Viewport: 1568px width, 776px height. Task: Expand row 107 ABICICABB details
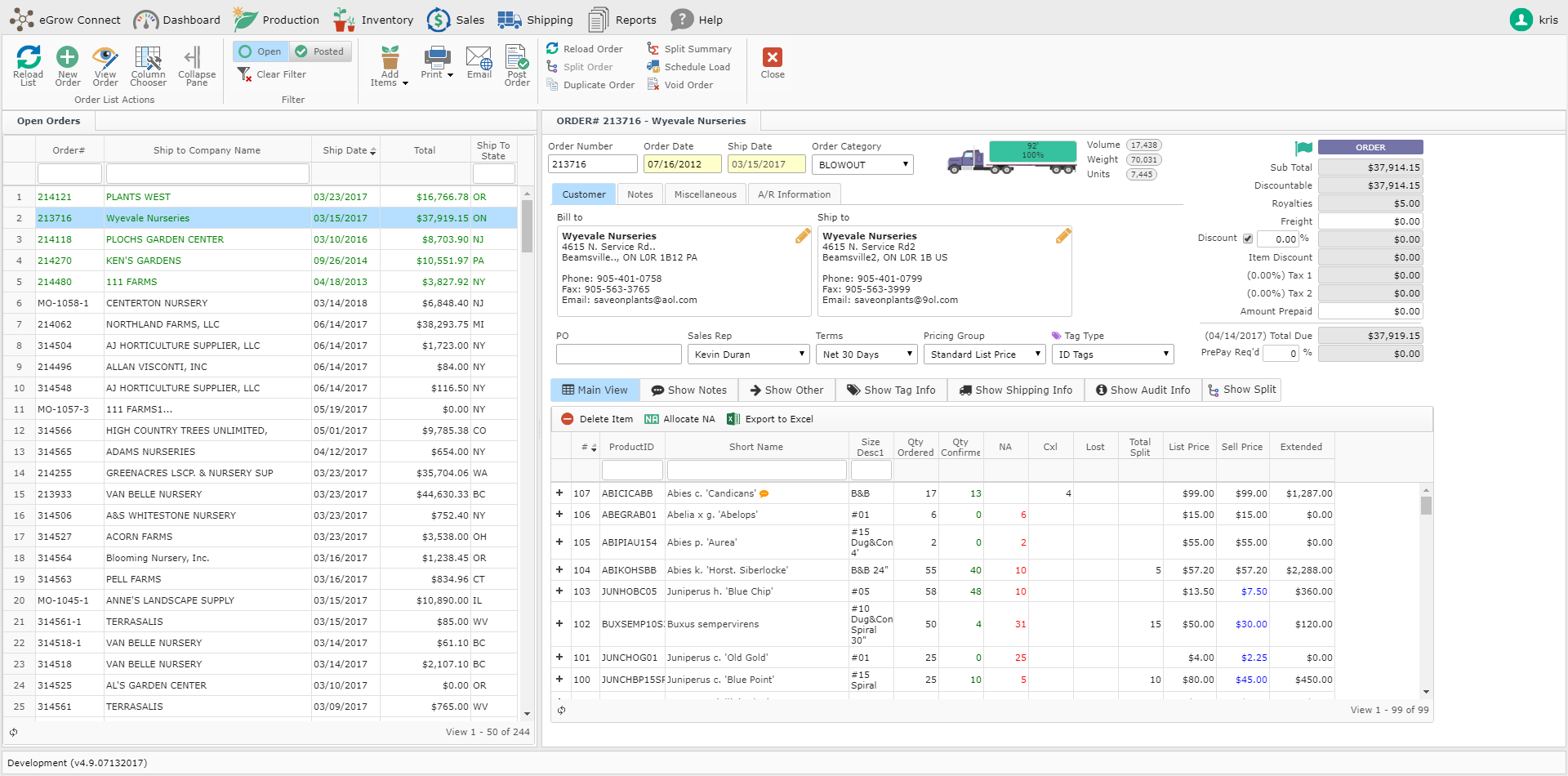pos(559,493)
